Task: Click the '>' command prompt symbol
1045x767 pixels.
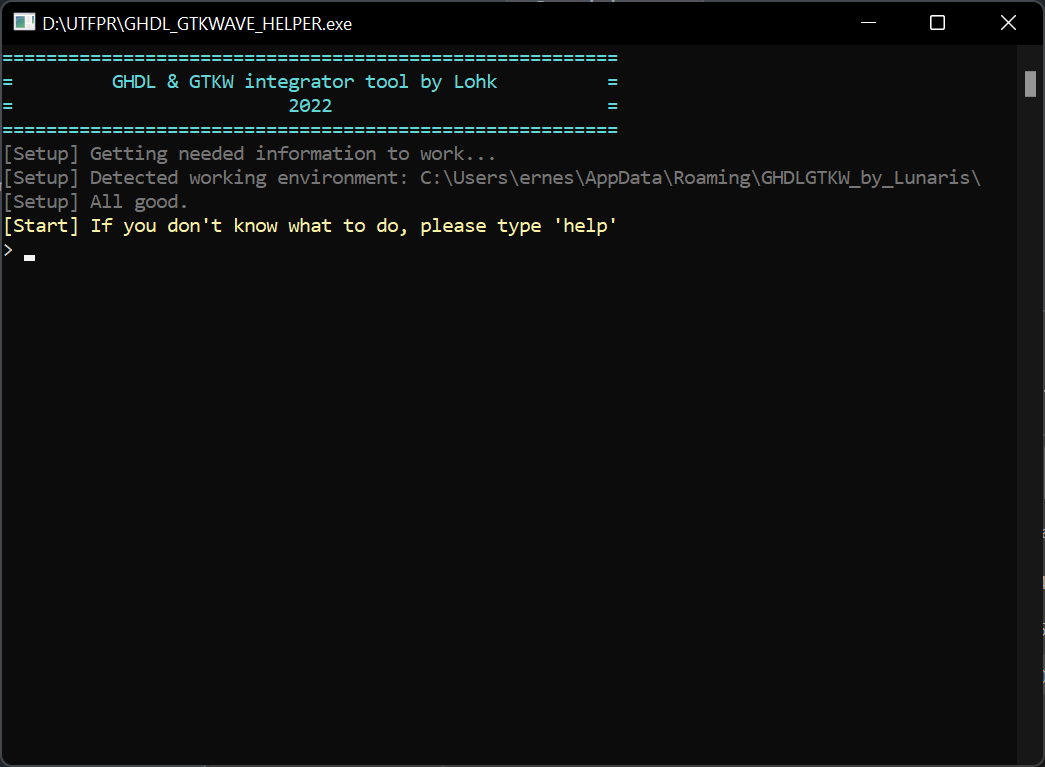Action: click(8, 249)
